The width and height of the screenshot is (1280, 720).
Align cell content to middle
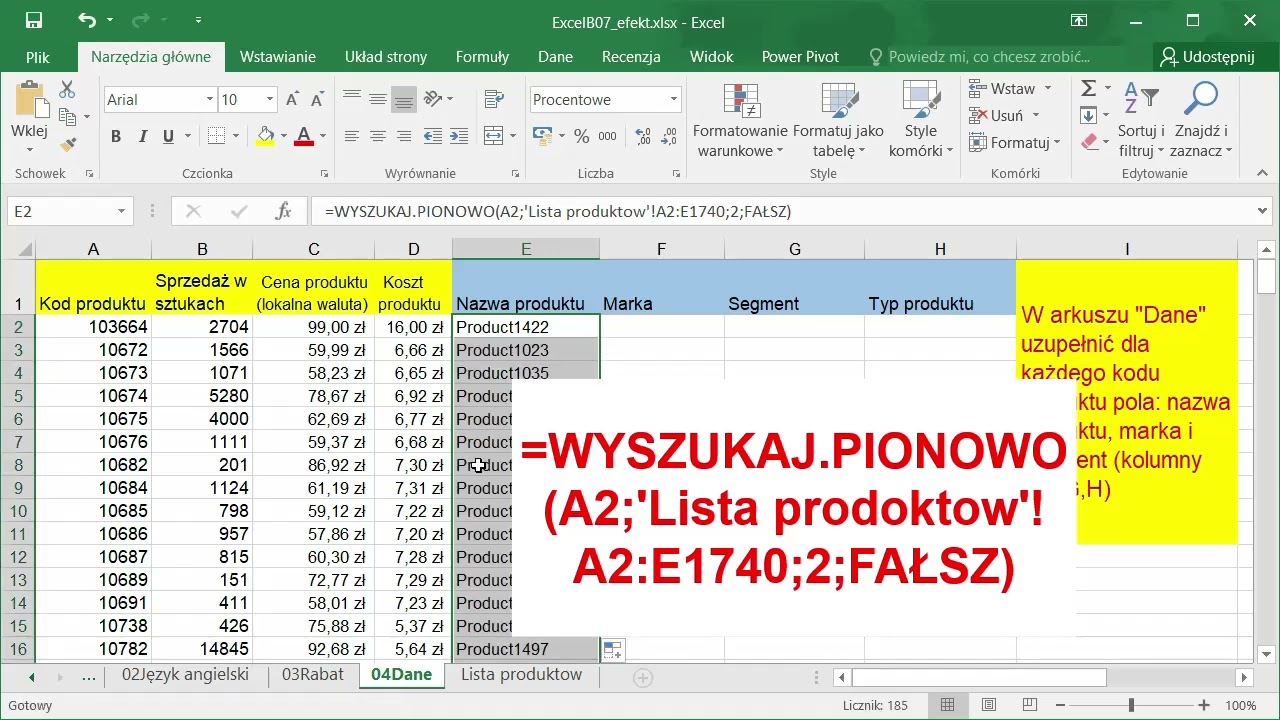coord(378,99)
